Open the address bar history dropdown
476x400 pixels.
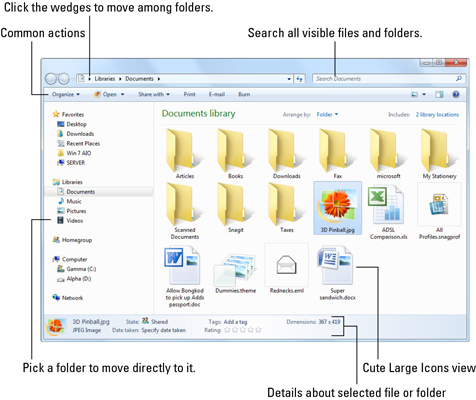289,79
